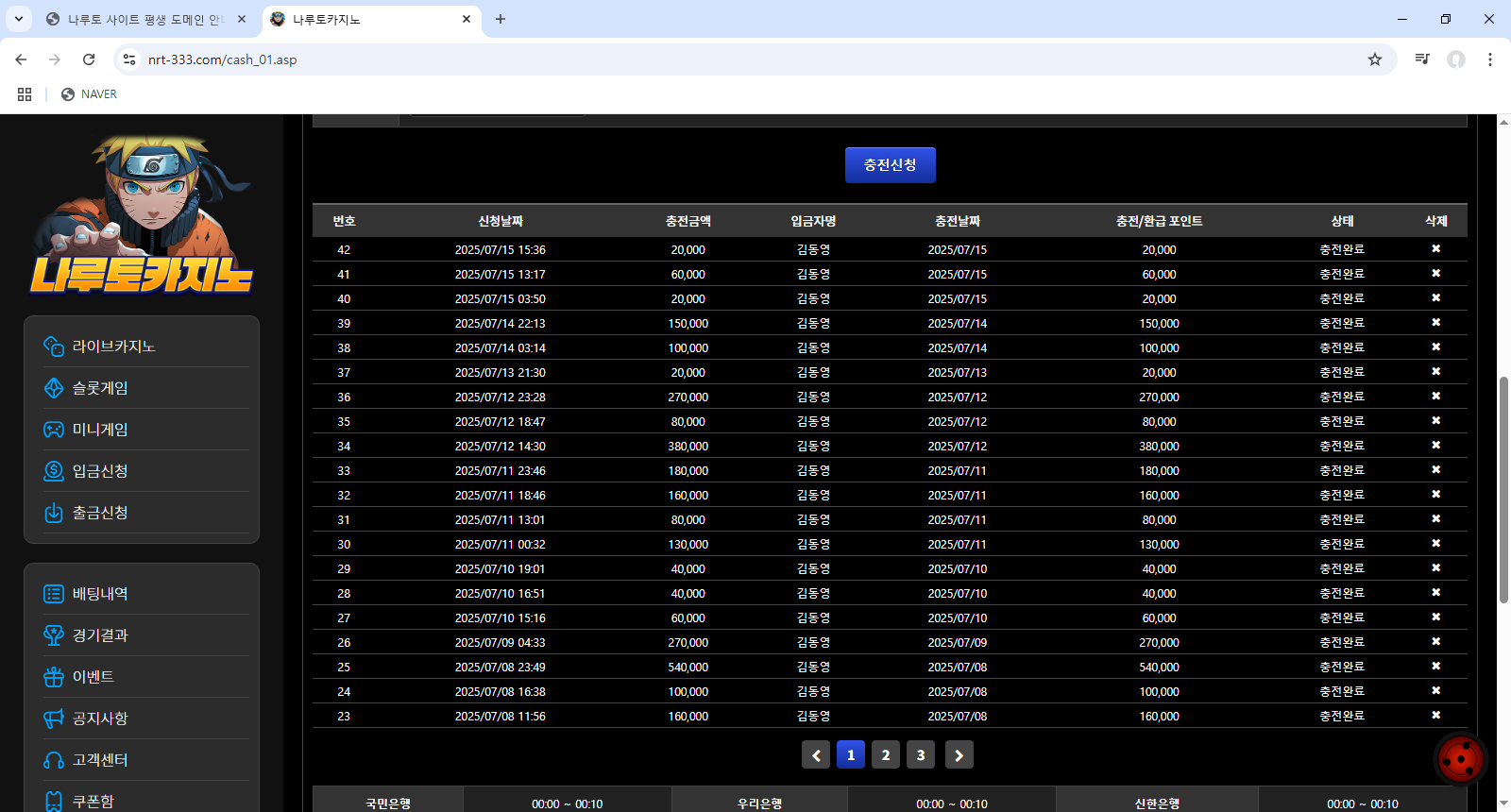
Task: Expand the tab search dropdown arrow
Action: [x=18, y=19]
